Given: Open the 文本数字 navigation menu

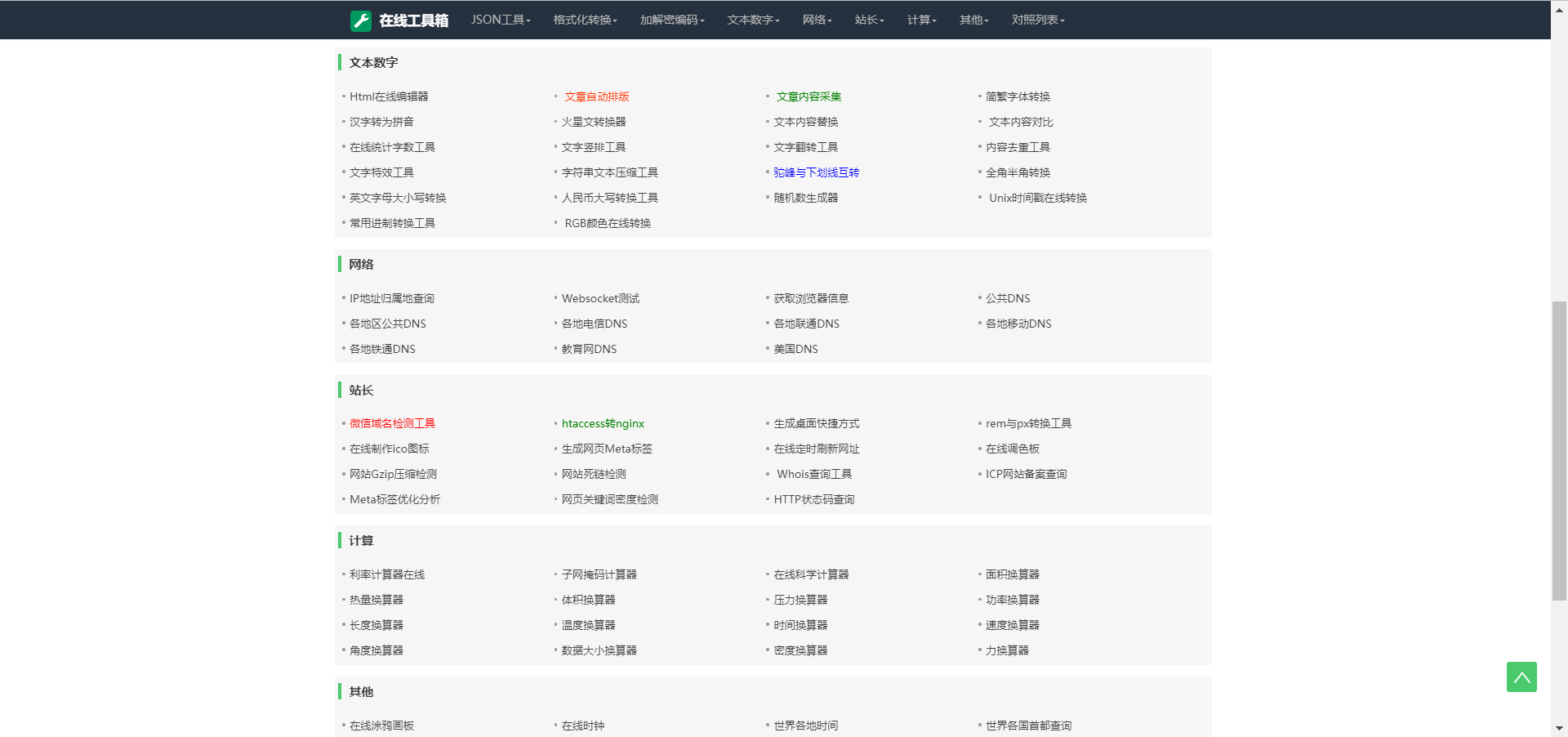Looking at the screenshot, I should point(753,20).
